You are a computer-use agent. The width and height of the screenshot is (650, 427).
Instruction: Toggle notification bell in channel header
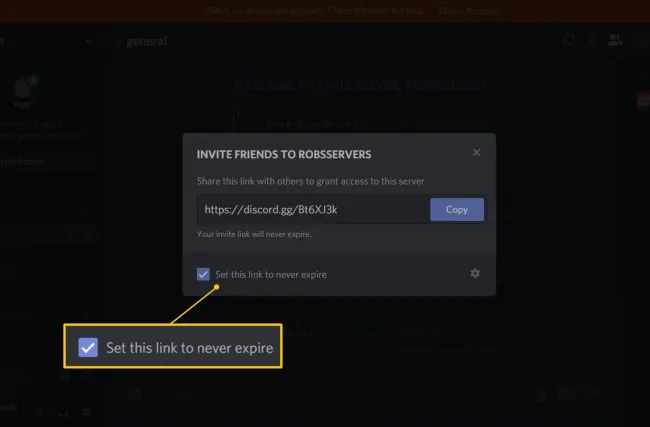tap(570, 40)
